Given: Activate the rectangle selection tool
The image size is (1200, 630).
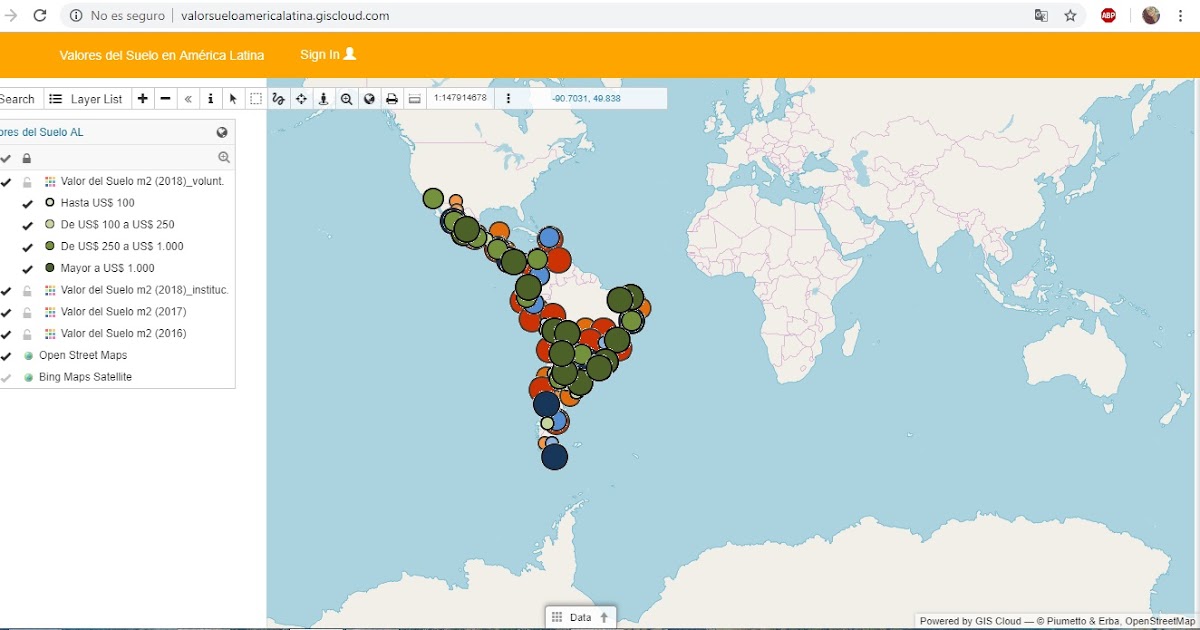Looking at the screenshot, I should (x=256, y=99).
